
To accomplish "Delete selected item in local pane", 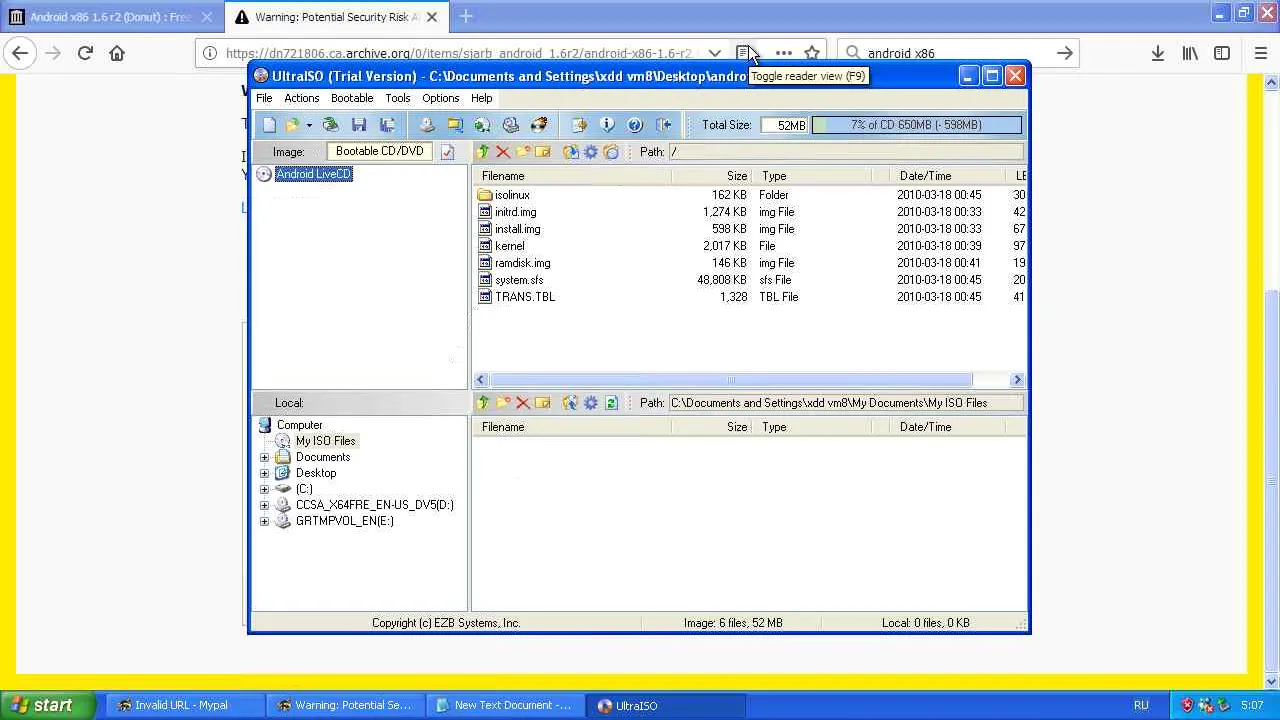I will coord(523,403).
